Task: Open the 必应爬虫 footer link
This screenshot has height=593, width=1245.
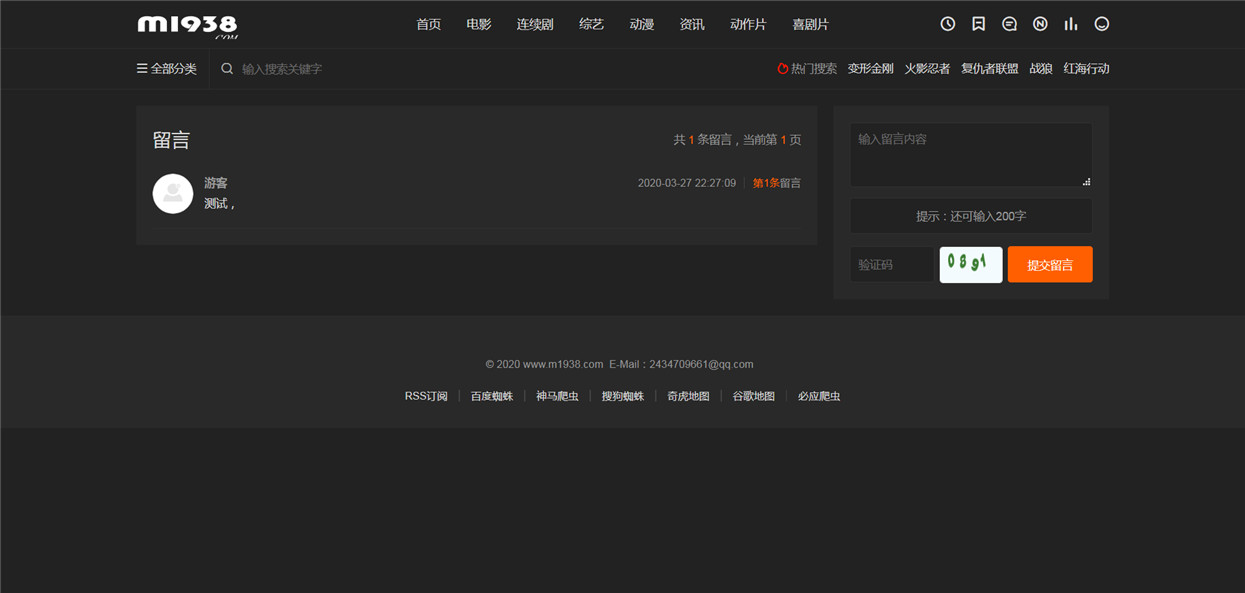Action: click(x=819, y=396)
